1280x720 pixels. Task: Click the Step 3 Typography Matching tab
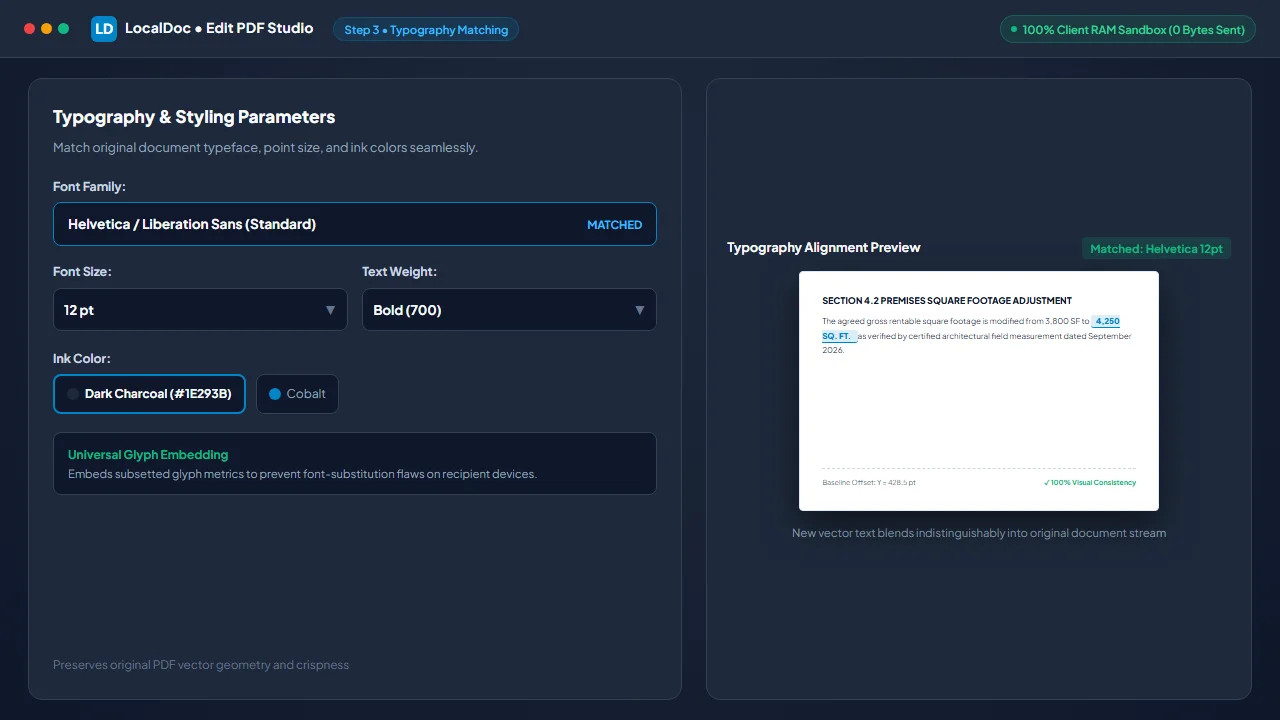(x=426, y=30)
